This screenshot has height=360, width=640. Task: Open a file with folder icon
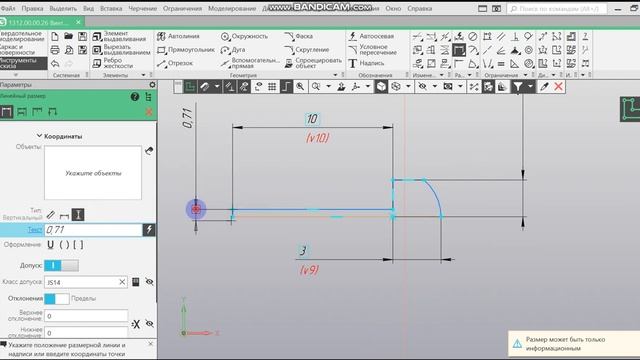(x=69, y=36)
